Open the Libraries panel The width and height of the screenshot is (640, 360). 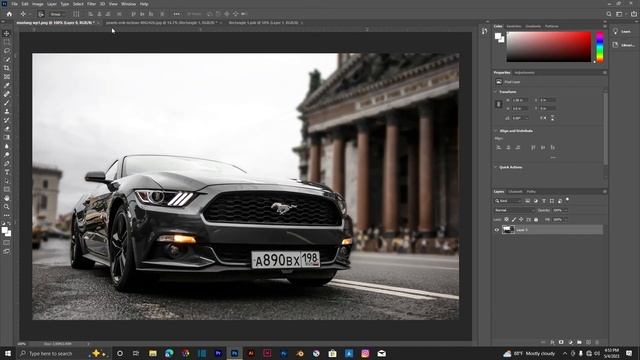[624, 45]
